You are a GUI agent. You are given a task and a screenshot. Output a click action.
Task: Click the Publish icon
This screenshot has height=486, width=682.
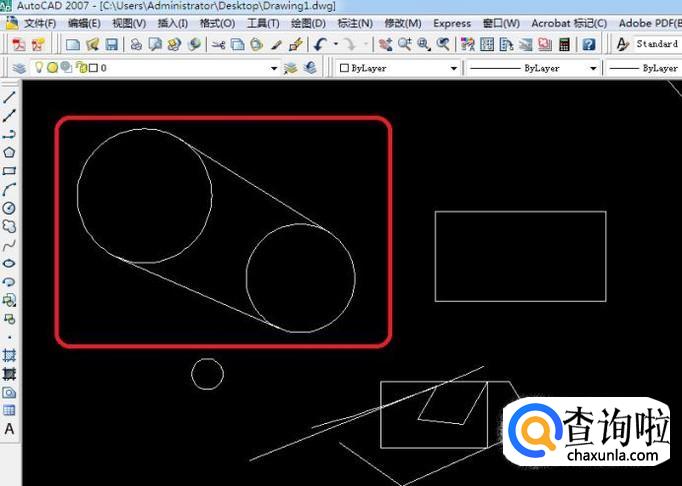(174, 44)
